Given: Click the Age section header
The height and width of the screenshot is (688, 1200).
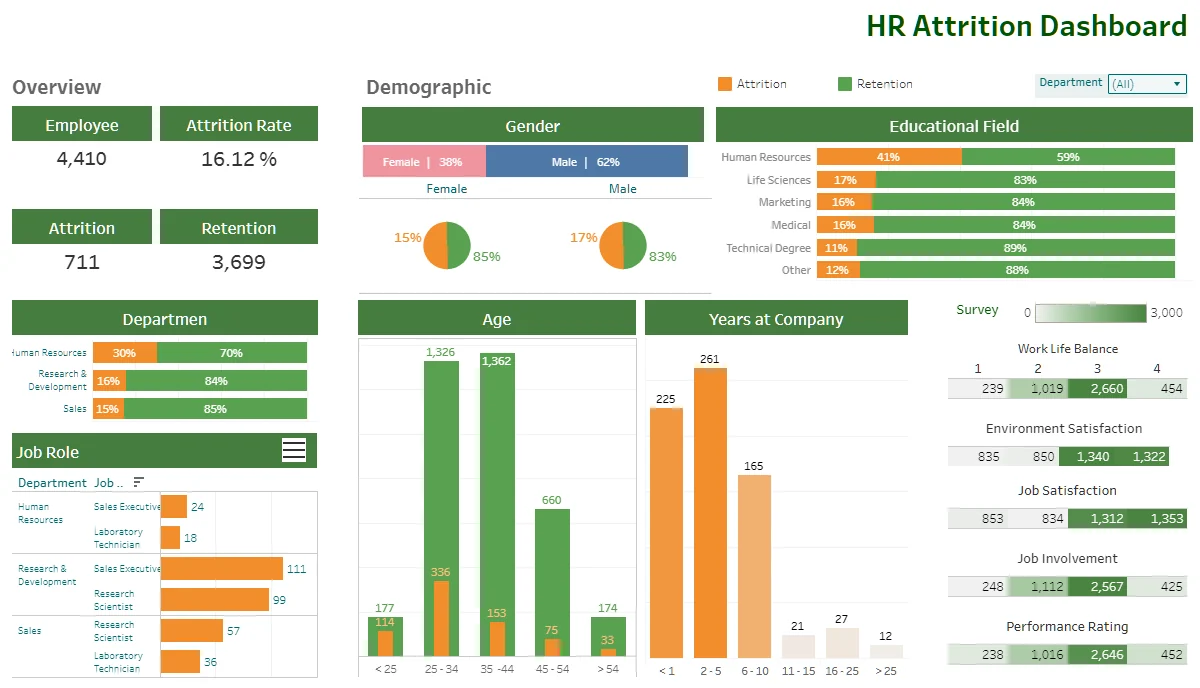Looking at the screenshot, I should pyautogui.click(x=497, y=319).
